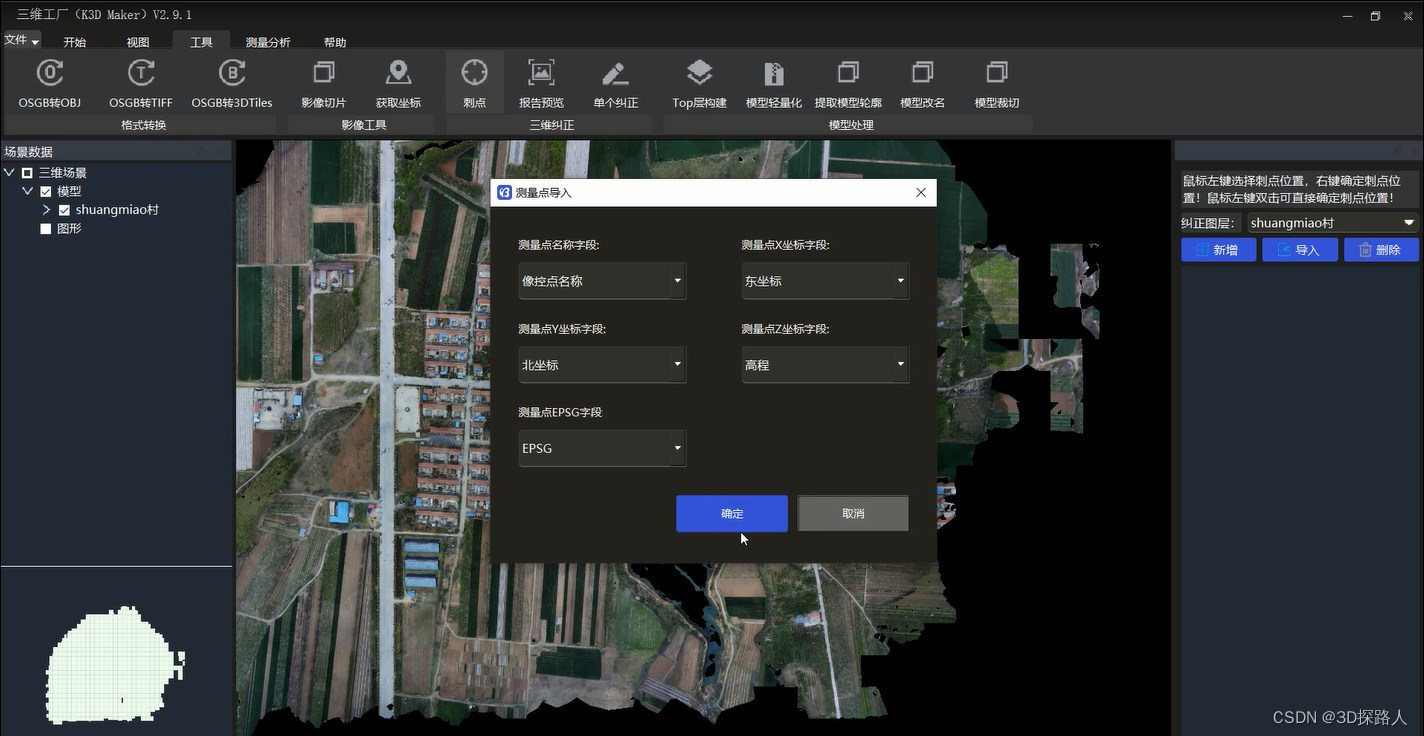Open the OSGB转OBJ converter tool
Image resolution: width=1424 pixels, height=736 pixels.
[49, 83]
